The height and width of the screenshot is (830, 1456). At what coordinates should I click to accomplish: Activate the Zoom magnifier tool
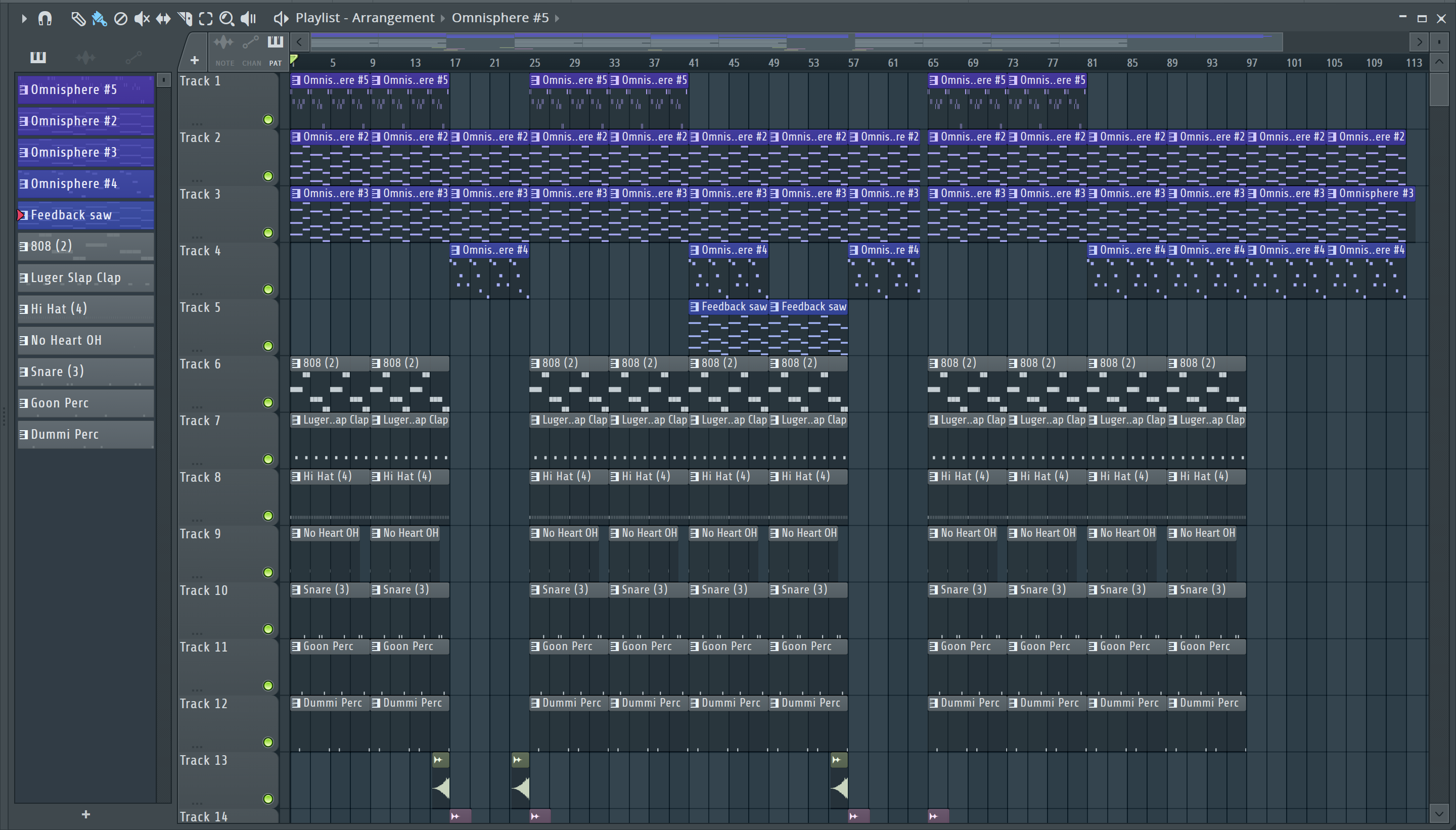tap(227, 19)
